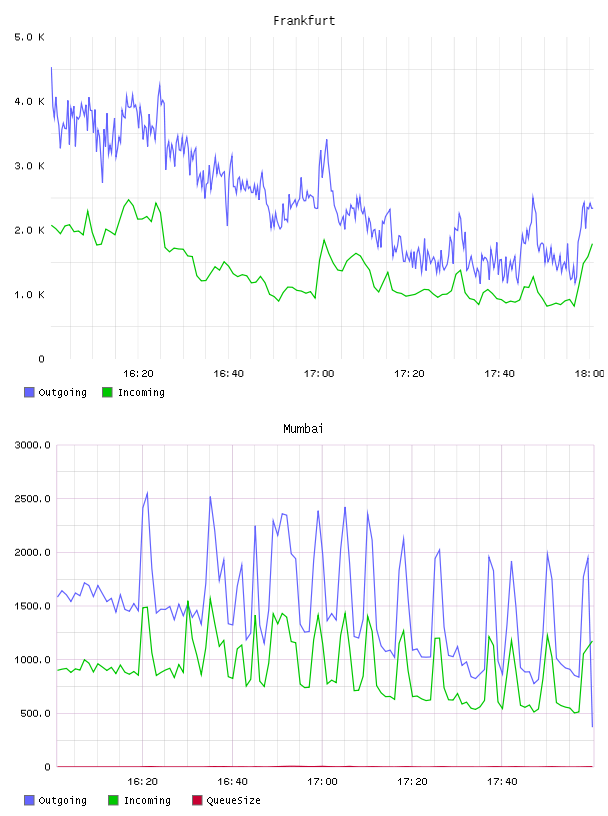608x816 pixels.
Task: Click the 16:40 time label on Frankfurt chart
Action: pyautogui.click(x=229, y=374)
